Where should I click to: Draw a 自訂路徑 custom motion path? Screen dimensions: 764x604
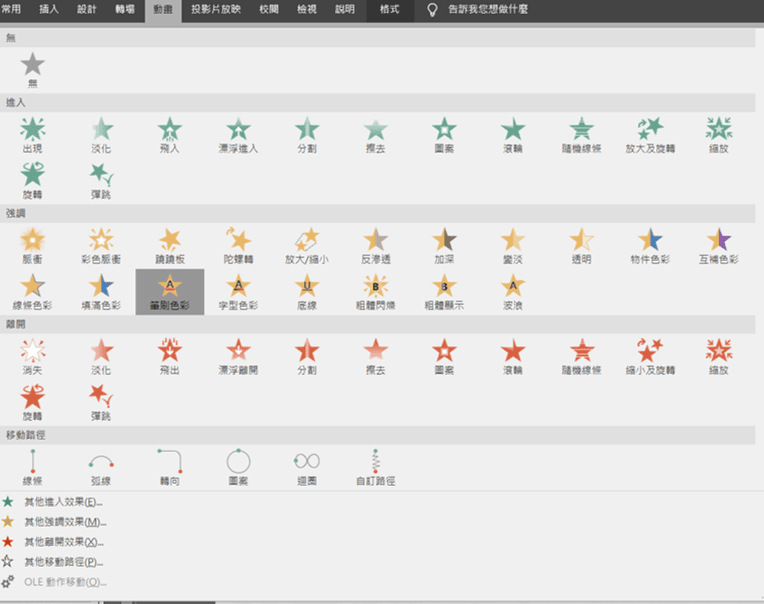coord(376,468)
